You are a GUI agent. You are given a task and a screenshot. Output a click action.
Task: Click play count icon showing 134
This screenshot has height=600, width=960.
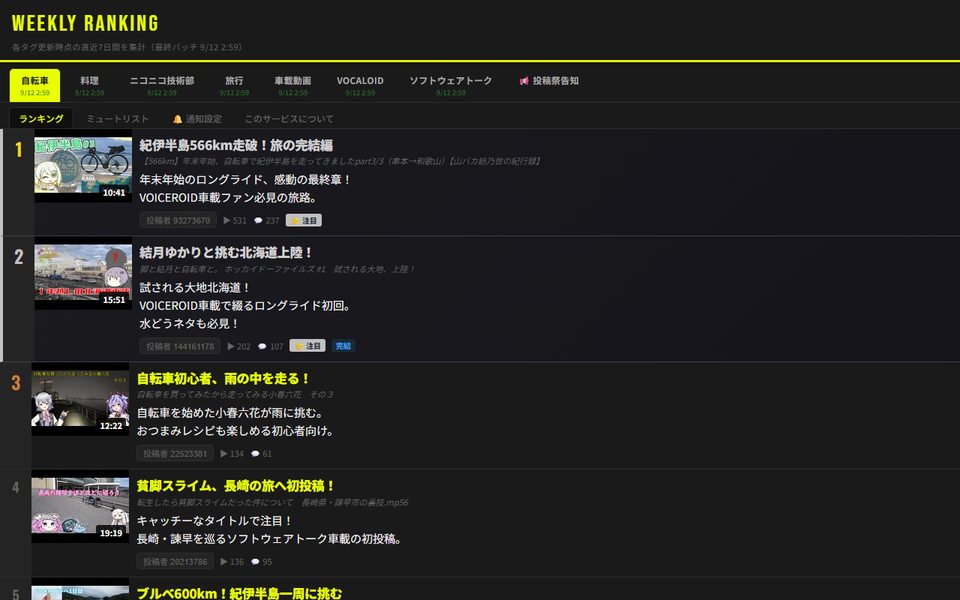[224, 454]
